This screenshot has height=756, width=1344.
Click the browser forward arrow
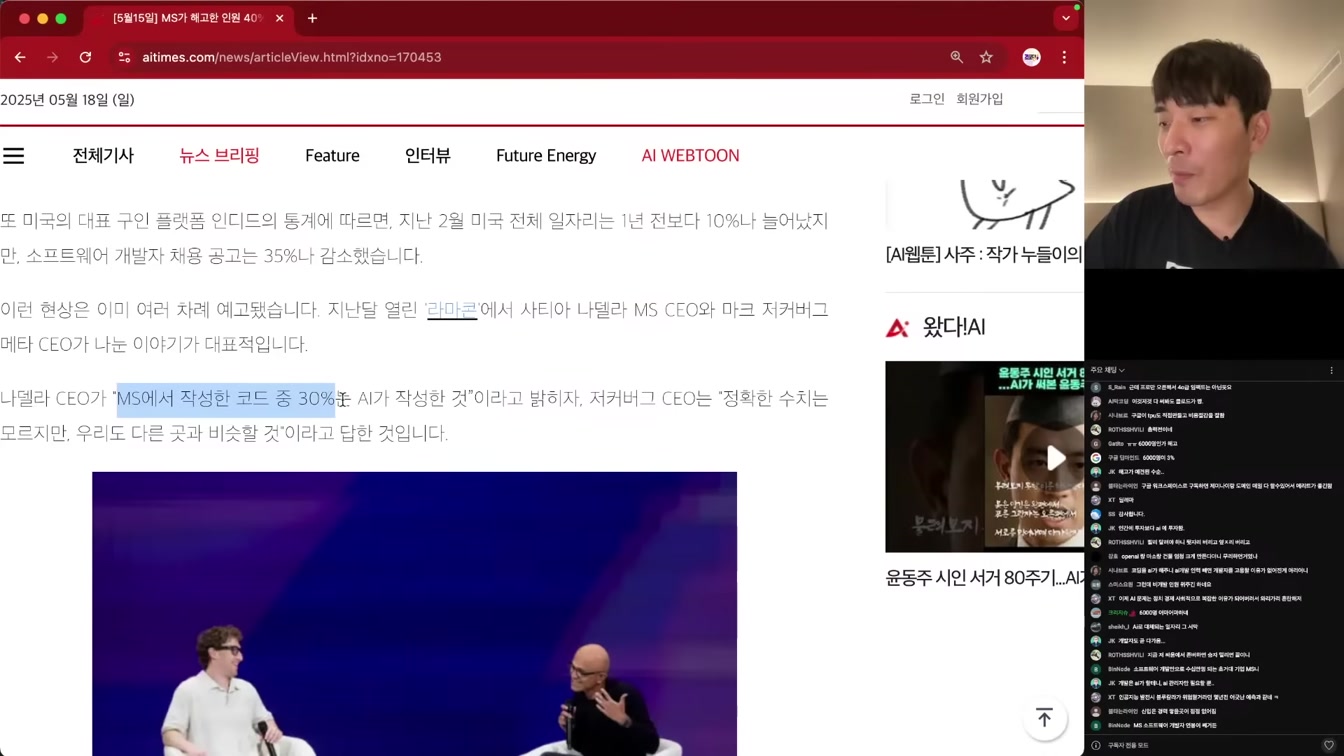coord(52,57)
